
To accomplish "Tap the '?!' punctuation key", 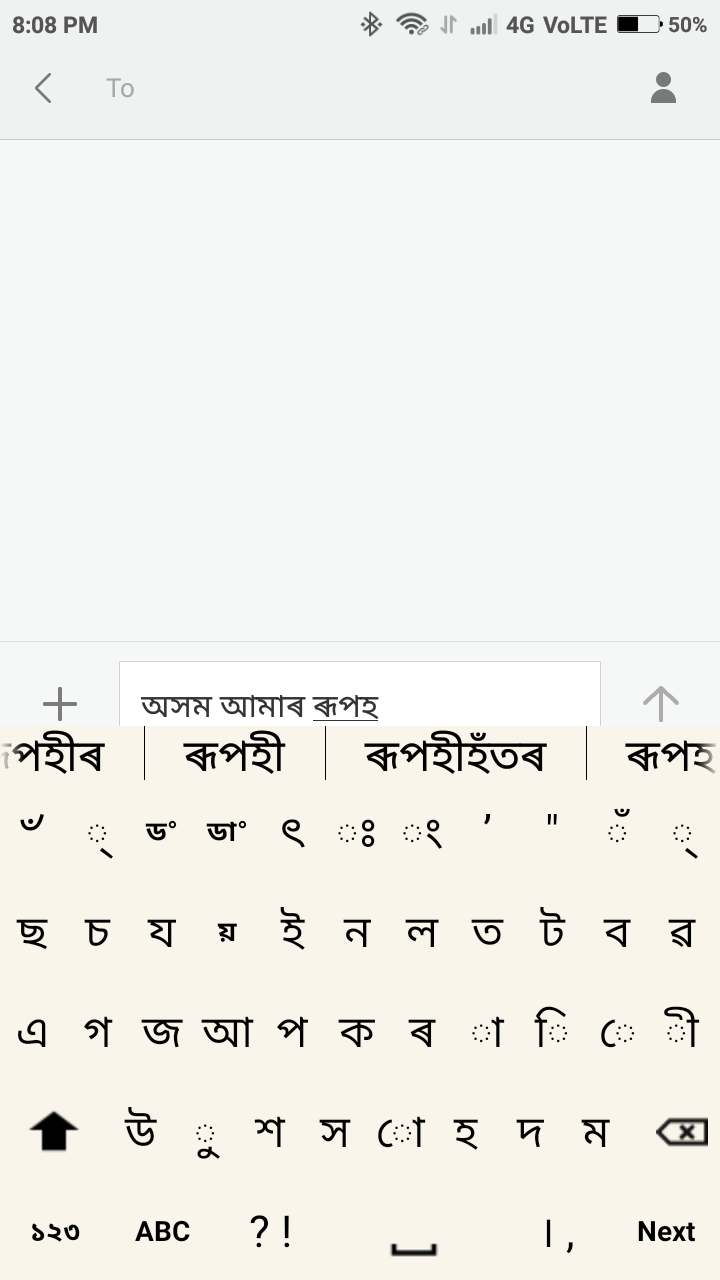I will pos(270,1230).
